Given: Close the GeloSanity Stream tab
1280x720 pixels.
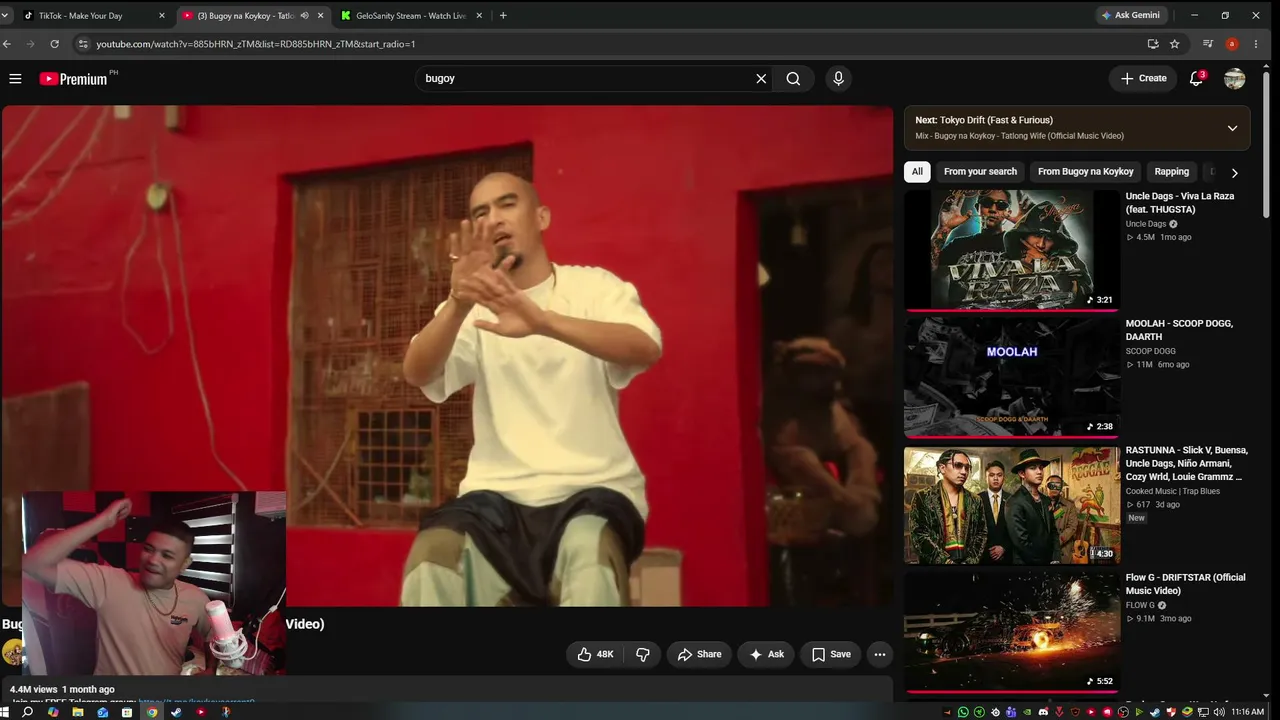Looking at the screenshot, I should point(479,16).
